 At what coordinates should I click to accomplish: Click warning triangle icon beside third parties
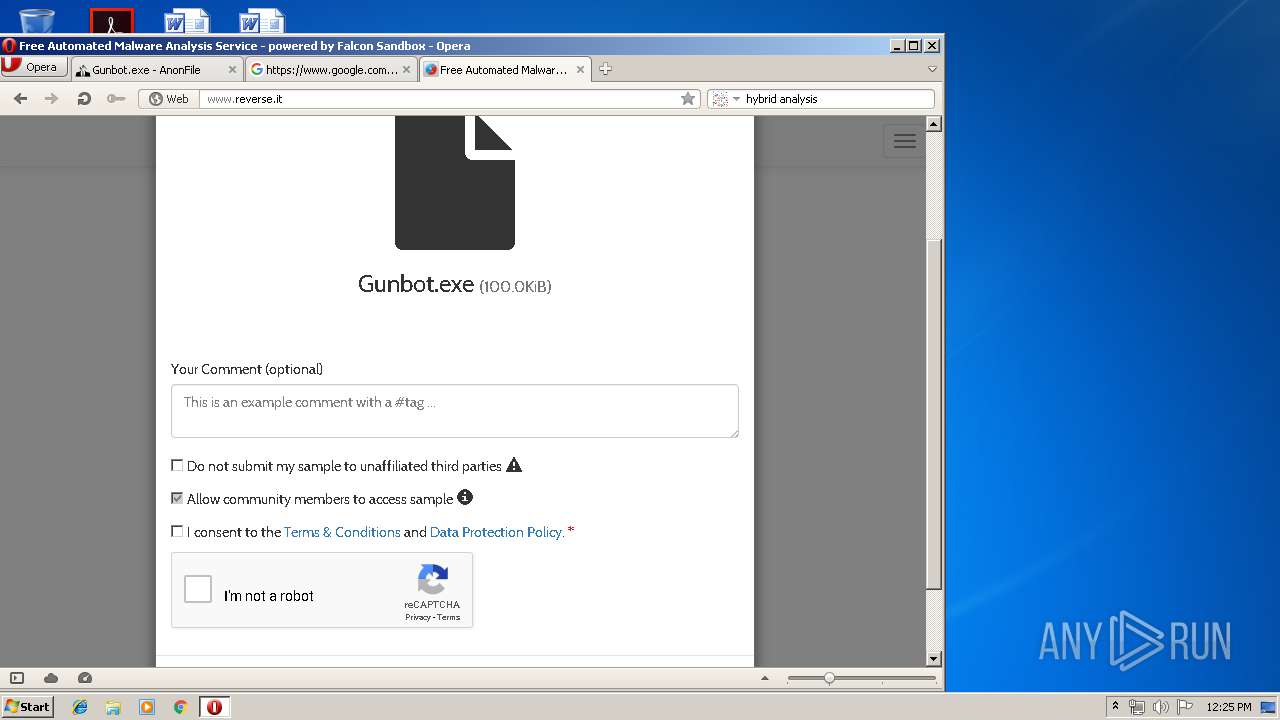(514, 465)
